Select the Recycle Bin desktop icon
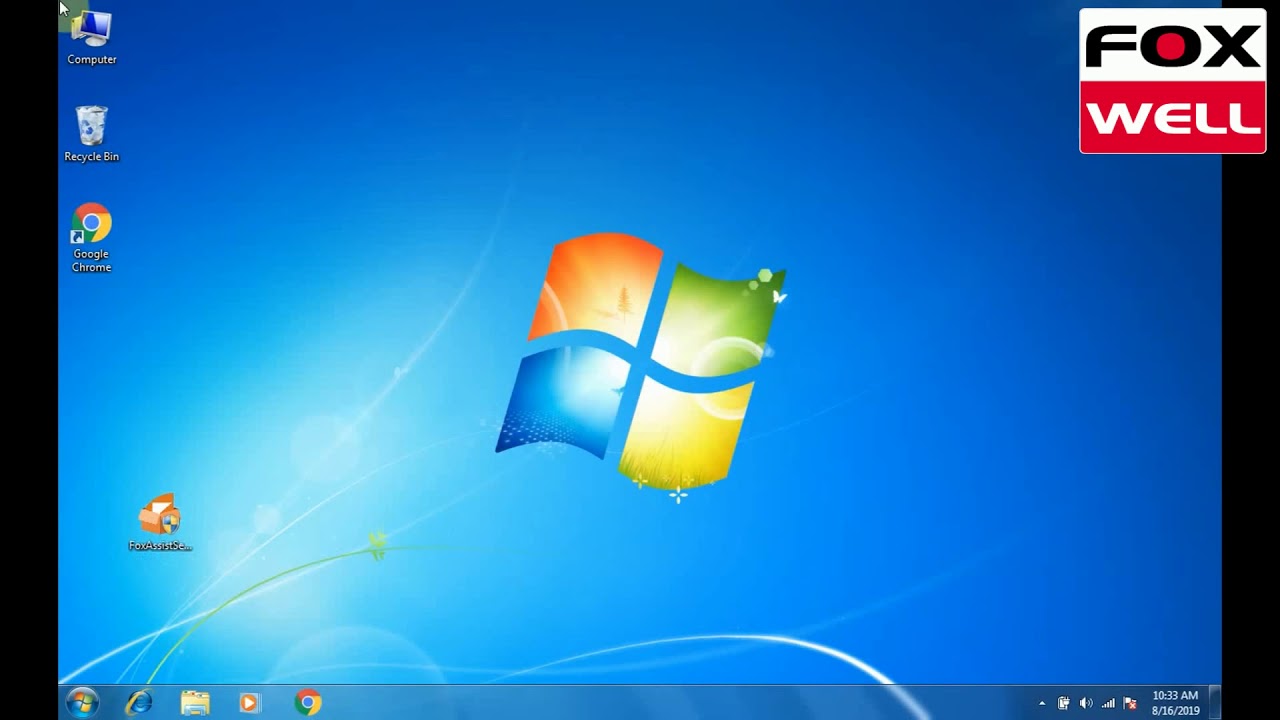Screen dimensions: 1280x720 tap(91, 134)
